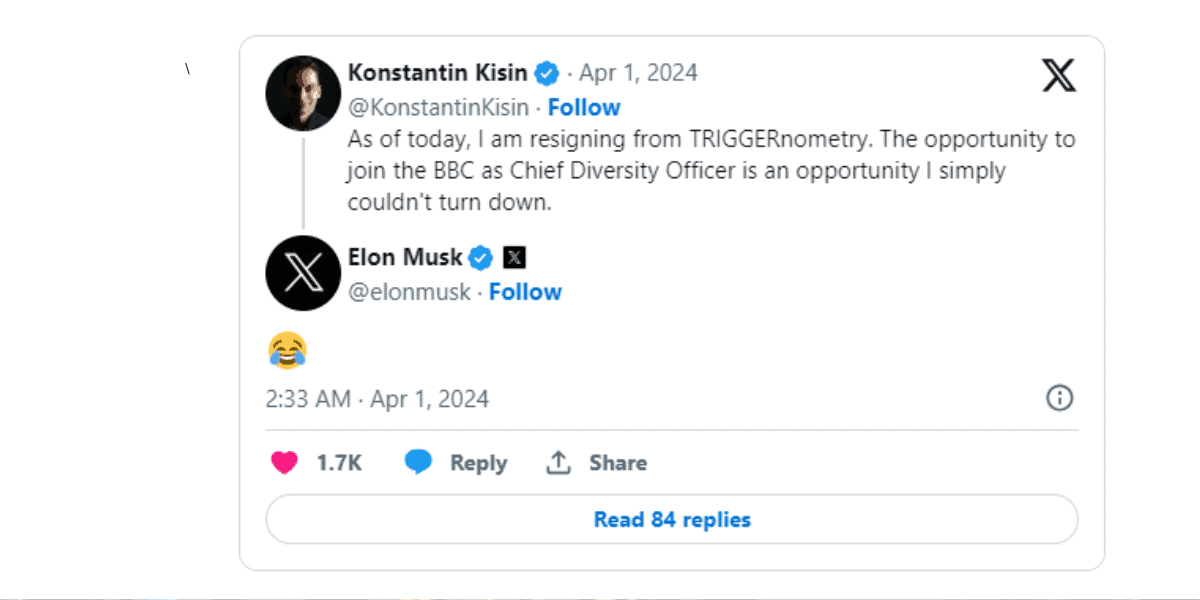The image size is (1200, 600).
Task: Open the 2:33 AM · Apr 1, 2024 timestamp
Action: click(377, 399)
